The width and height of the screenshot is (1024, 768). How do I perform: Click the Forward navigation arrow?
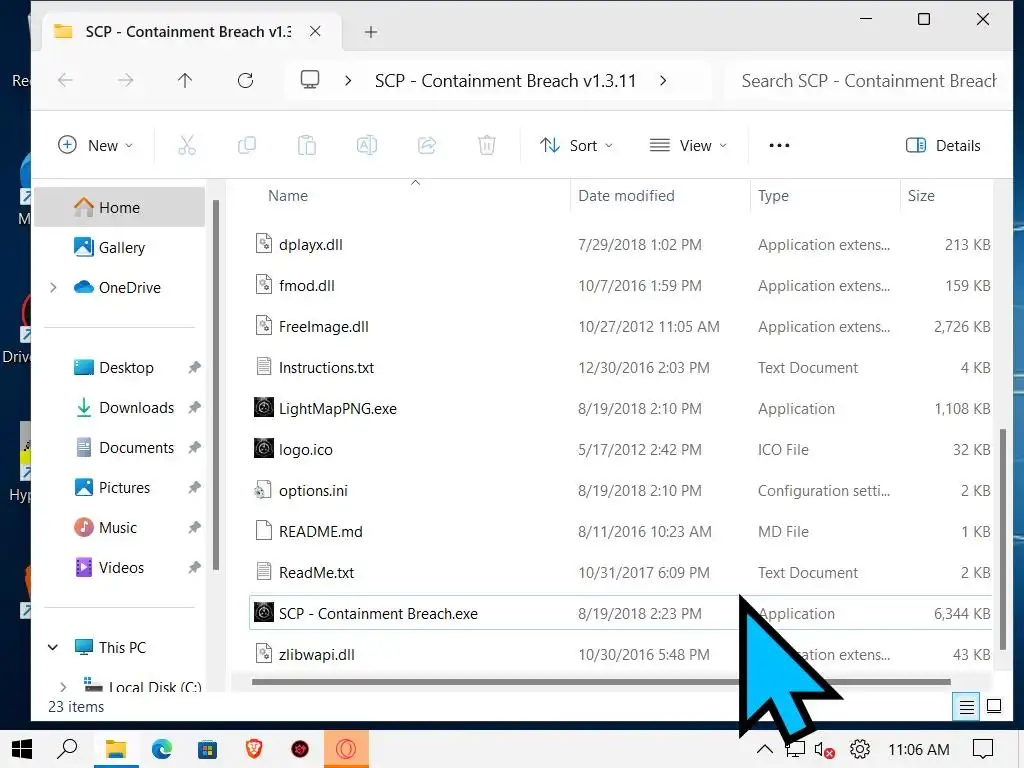(x=125, y=80)
